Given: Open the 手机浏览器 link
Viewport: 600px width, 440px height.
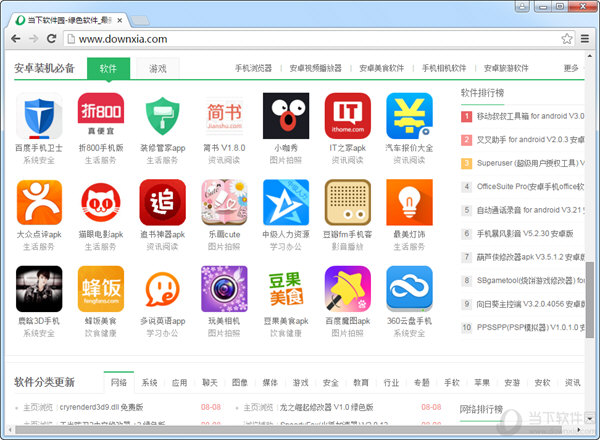Looking at the screenshot, I should (x=253, y=68).
